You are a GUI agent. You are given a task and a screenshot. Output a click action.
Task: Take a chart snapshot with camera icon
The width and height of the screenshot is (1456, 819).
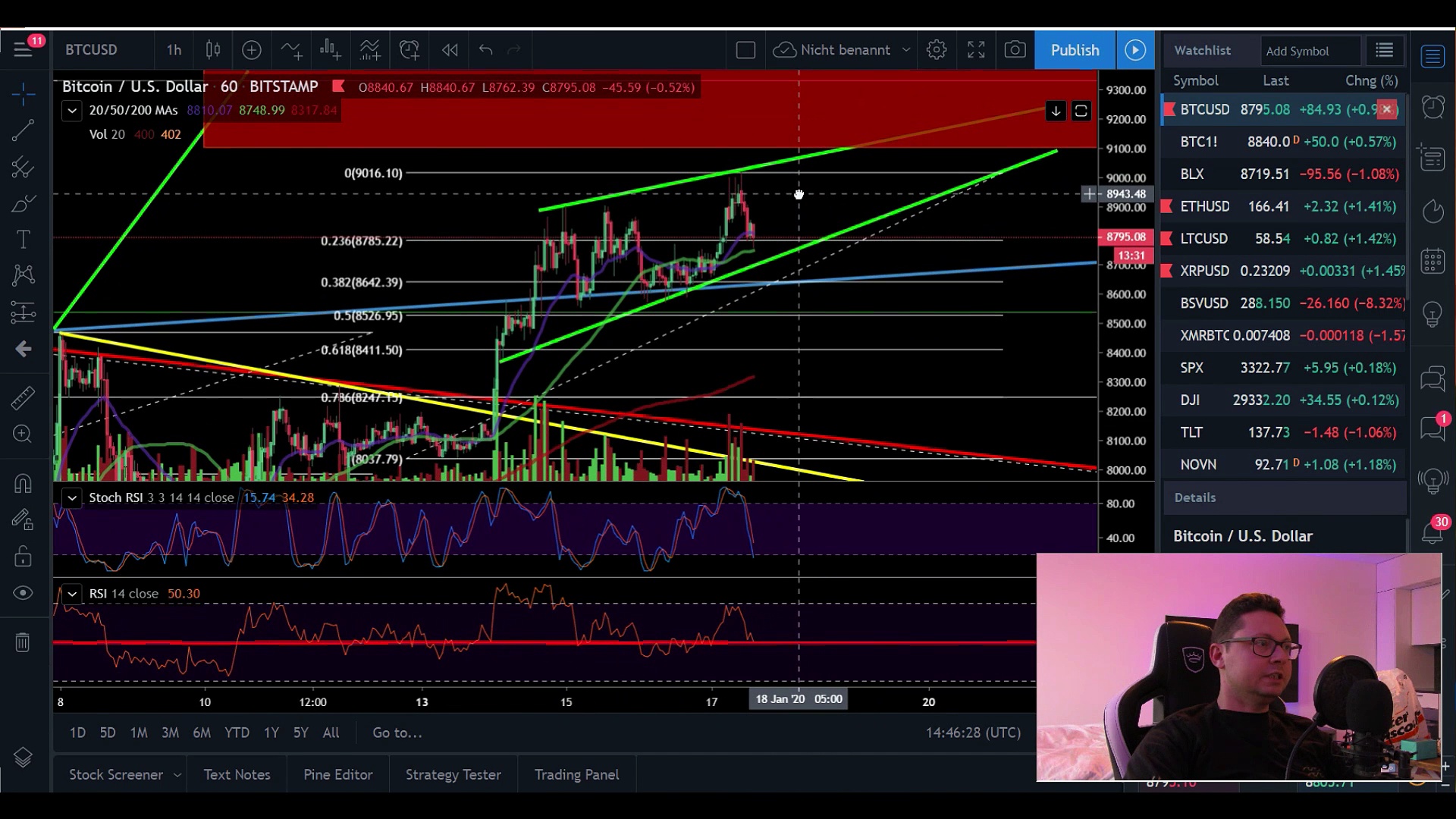tap(1015, 50)
